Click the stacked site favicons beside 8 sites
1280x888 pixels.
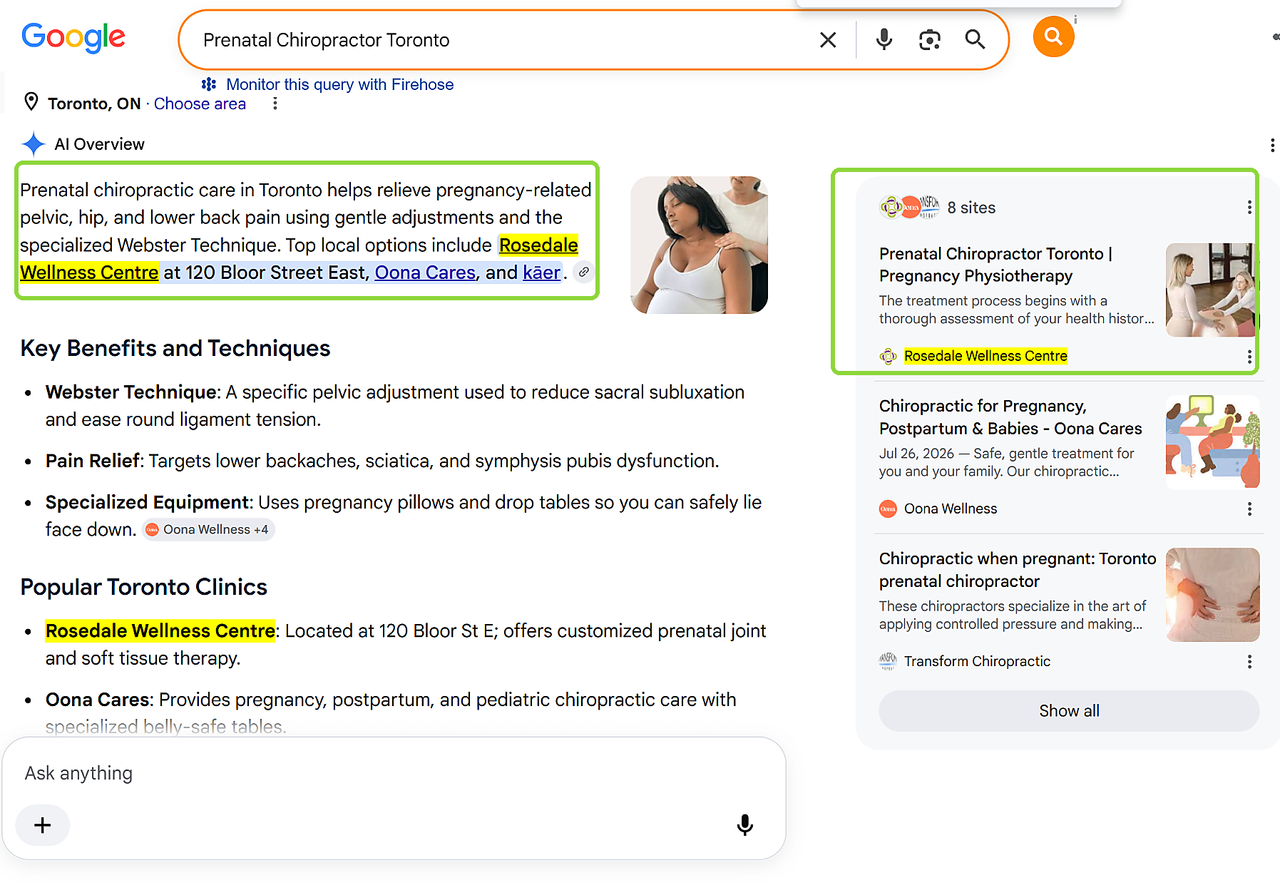tap(909, 207)
